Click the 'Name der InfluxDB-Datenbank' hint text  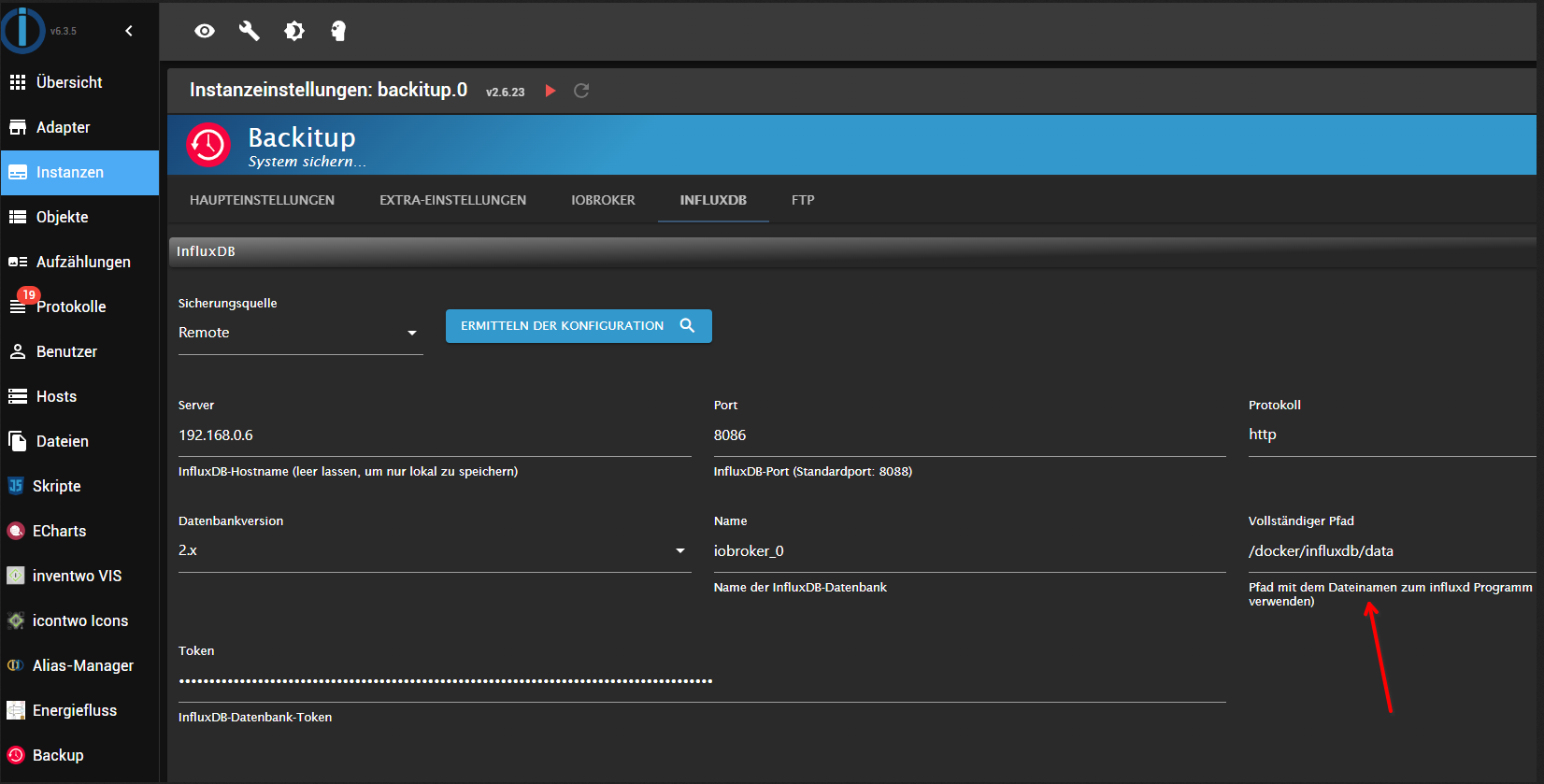click(x=800, y=588)
